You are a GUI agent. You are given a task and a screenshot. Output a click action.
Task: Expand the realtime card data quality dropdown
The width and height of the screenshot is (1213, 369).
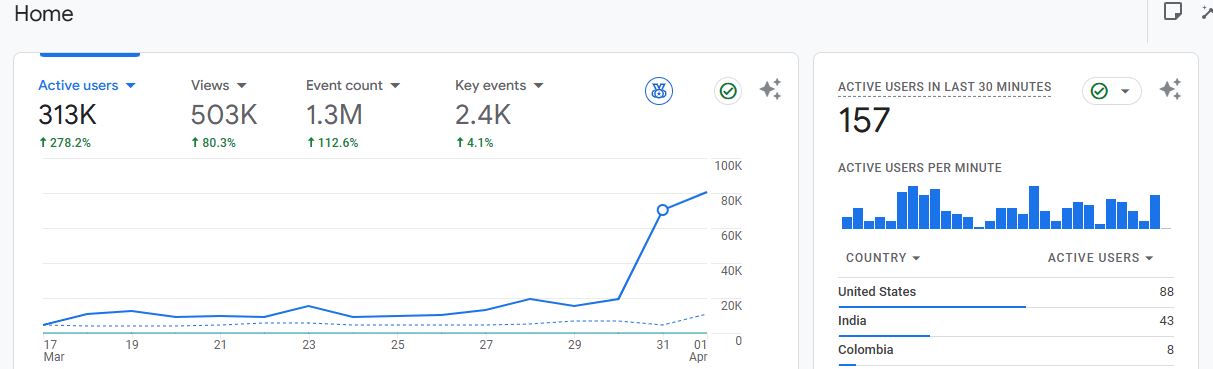pos(1112,91)
